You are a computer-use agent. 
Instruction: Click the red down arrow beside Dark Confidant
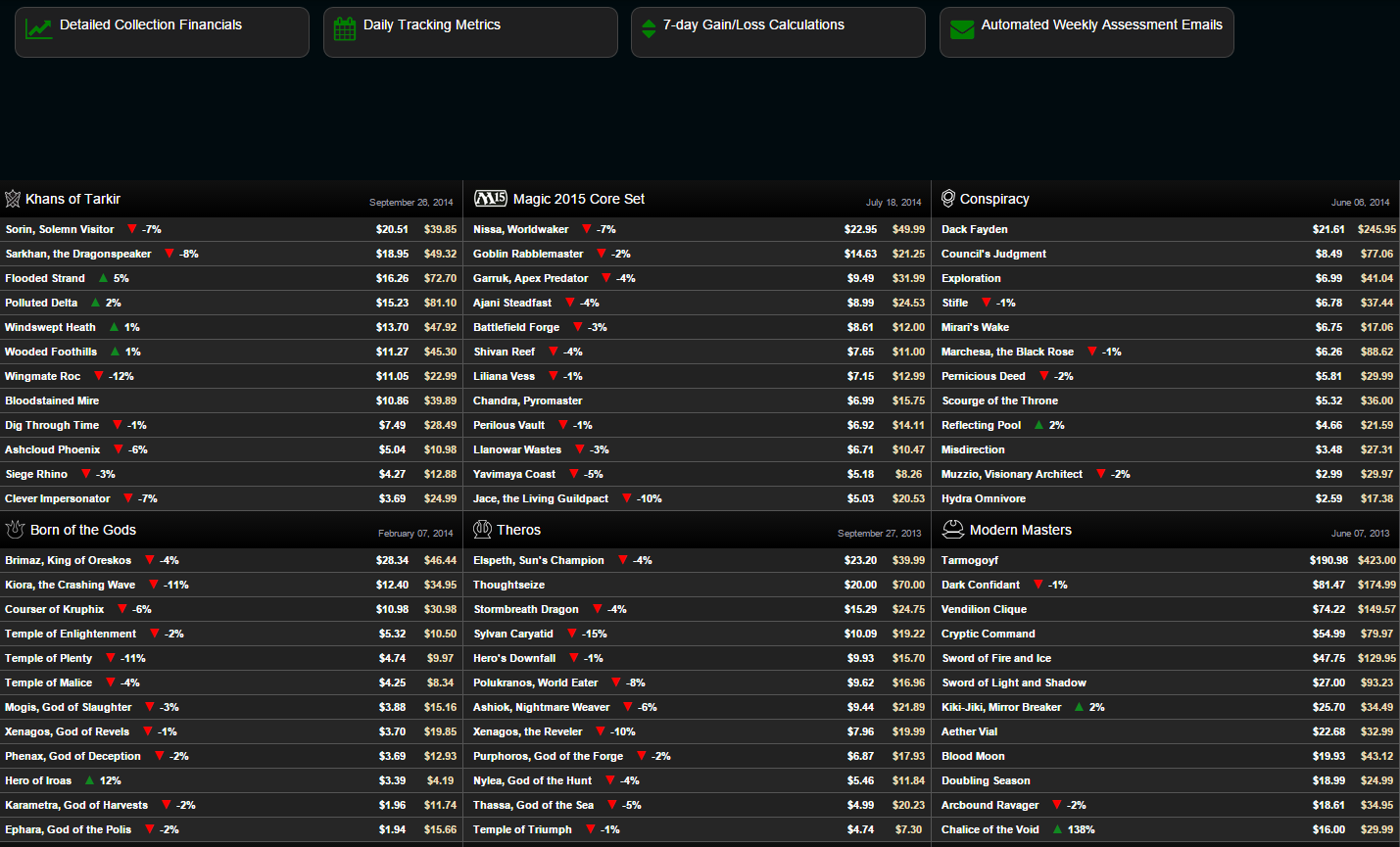click(x=1038, y=585)
